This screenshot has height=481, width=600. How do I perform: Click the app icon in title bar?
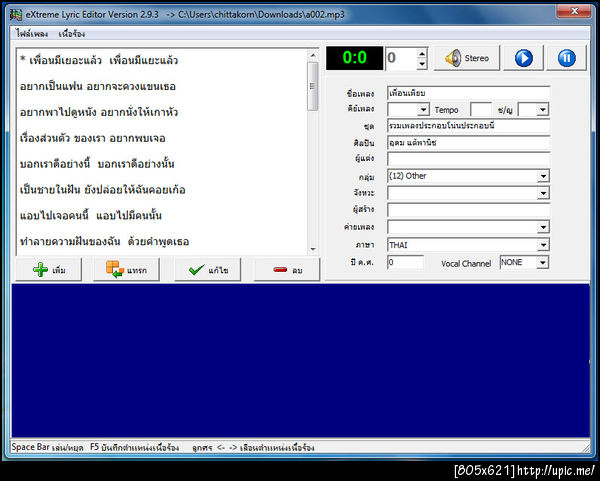click(16, 15)
